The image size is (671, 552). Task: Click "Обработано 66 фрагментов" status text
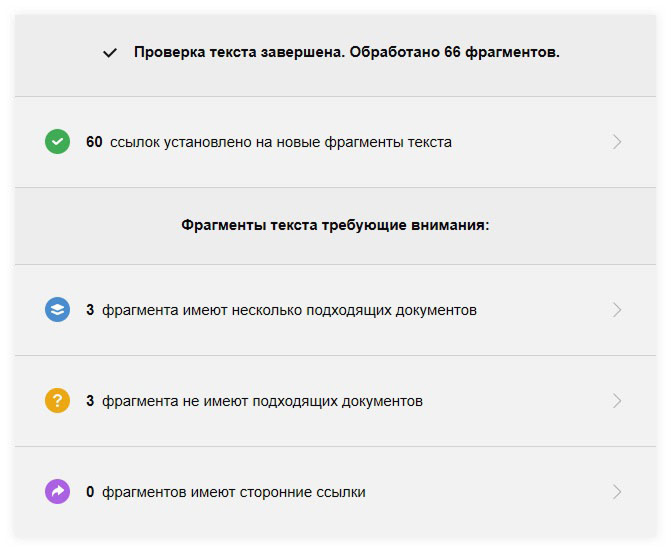tap(445, 52)
